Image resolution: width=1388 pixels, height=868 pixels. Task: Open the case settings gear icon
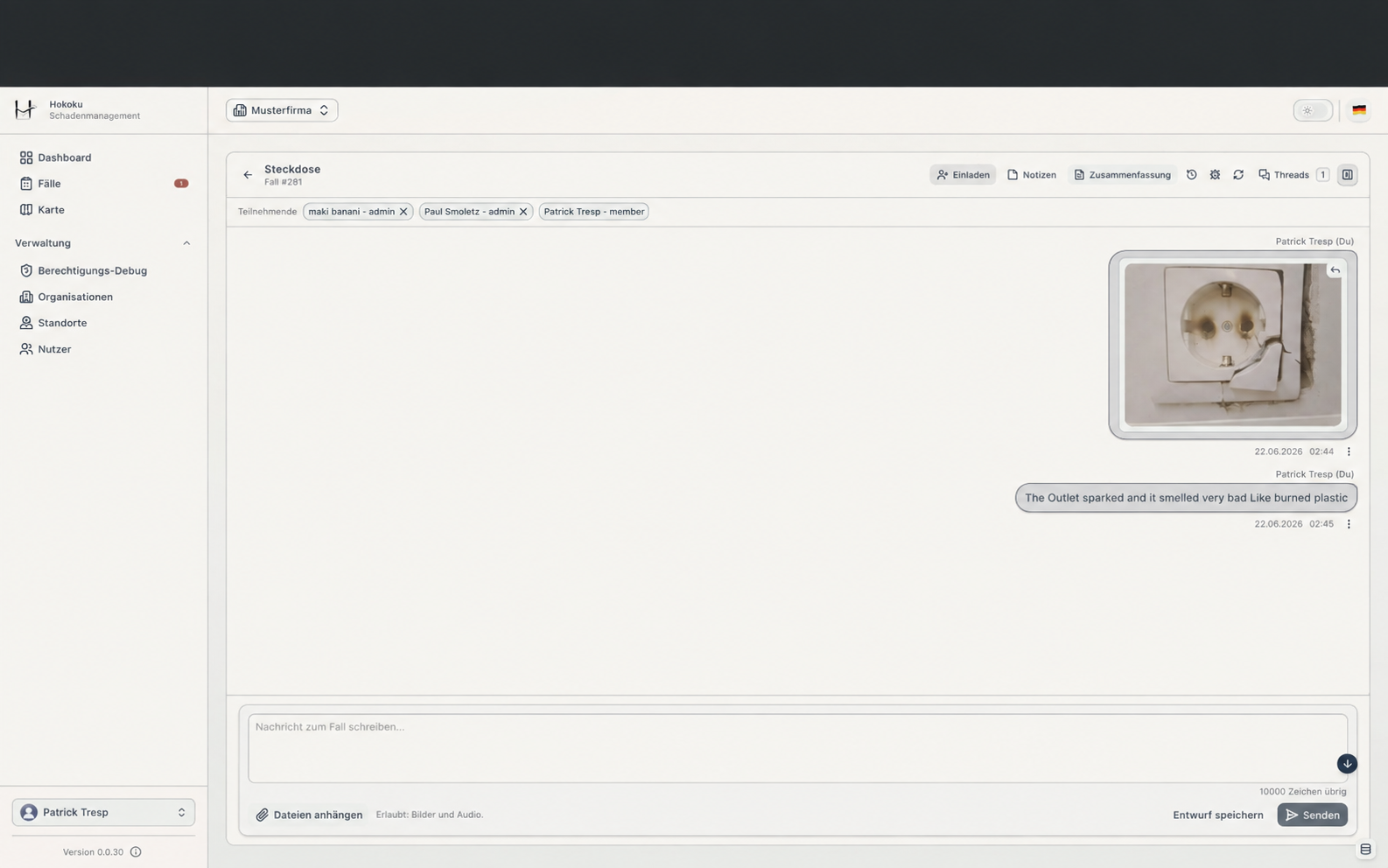[x=1215, y=175]
